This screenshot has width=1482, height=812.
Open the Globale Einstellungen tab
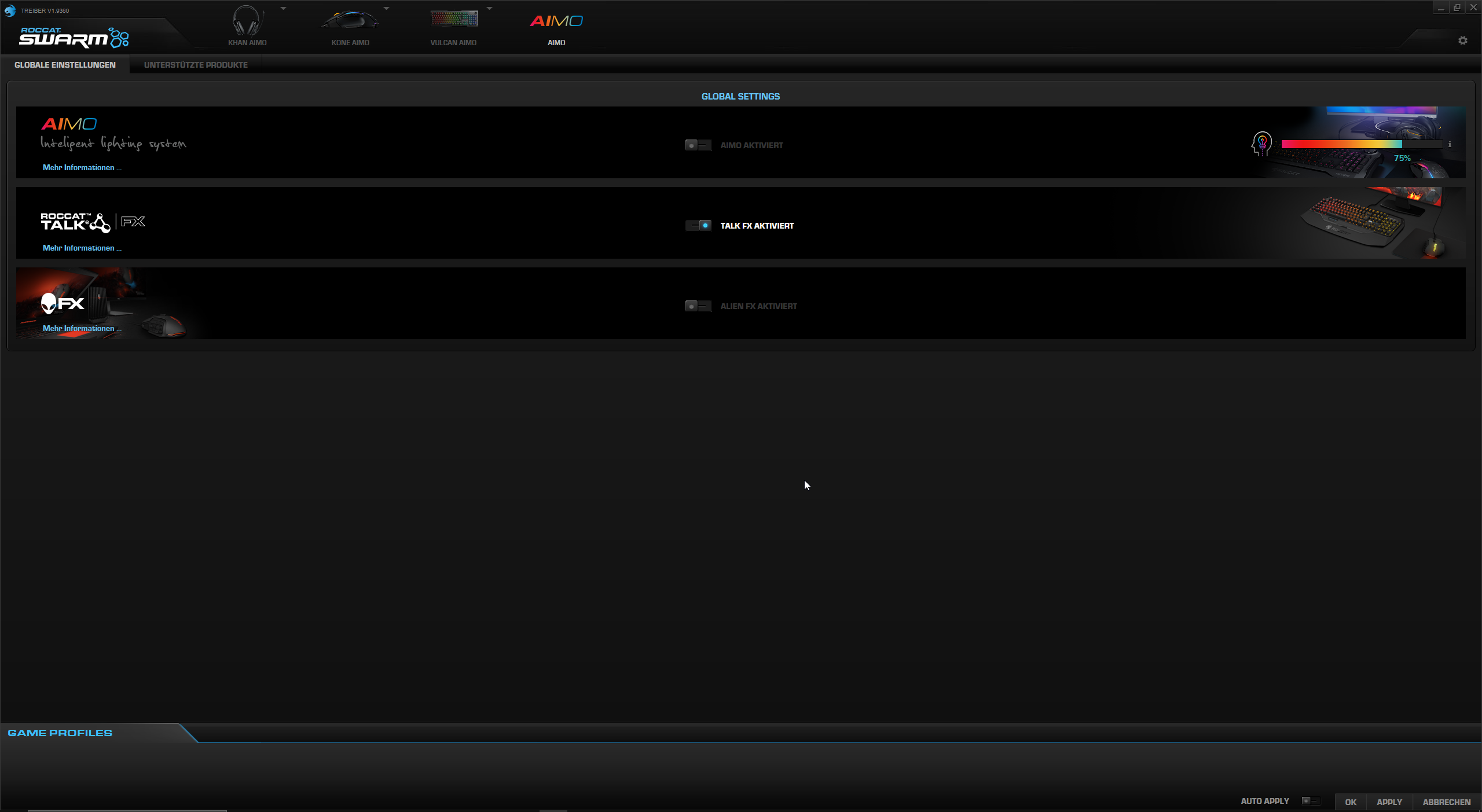[65, 65]
